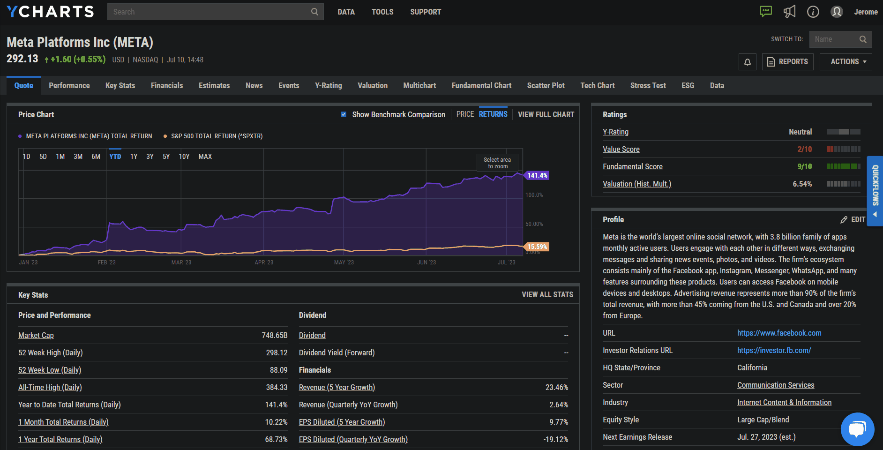Toggle Show Benchmark Comparison checkbox

pyautogui.click(x=344, y=114)
